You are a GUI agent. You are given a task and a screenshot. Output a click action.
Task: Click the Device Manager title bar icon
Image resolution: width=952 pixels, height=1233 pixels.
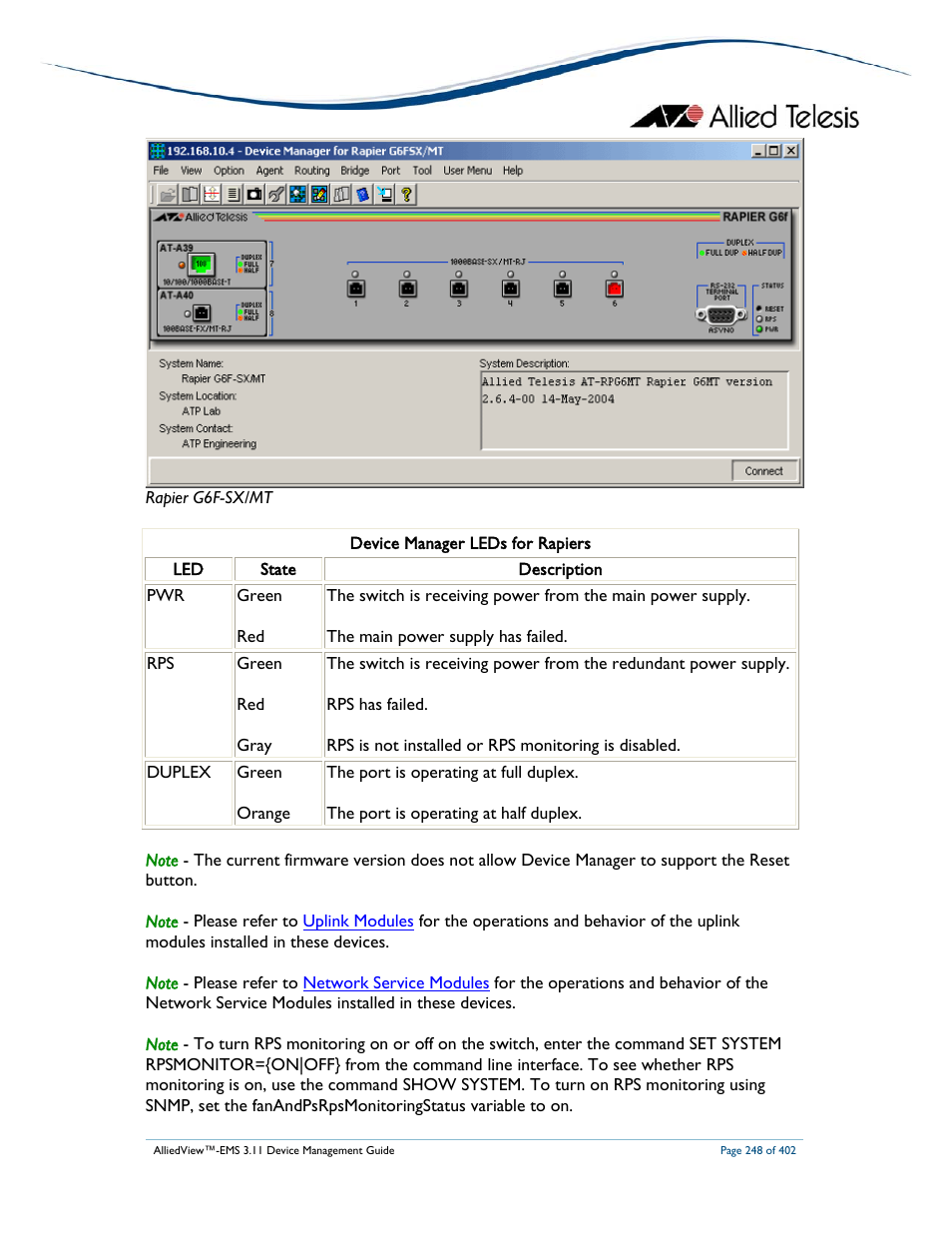157,151
